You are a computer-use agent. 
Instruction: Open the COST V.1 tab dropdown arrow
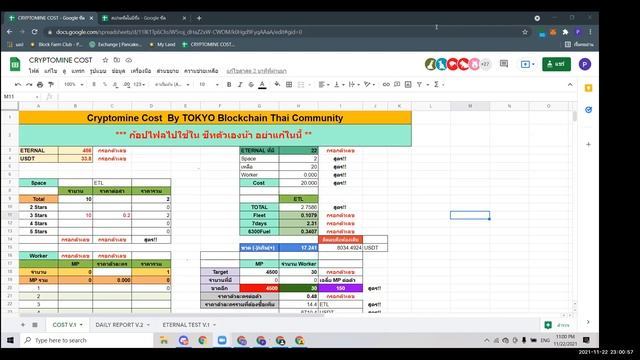coord(81,325)
